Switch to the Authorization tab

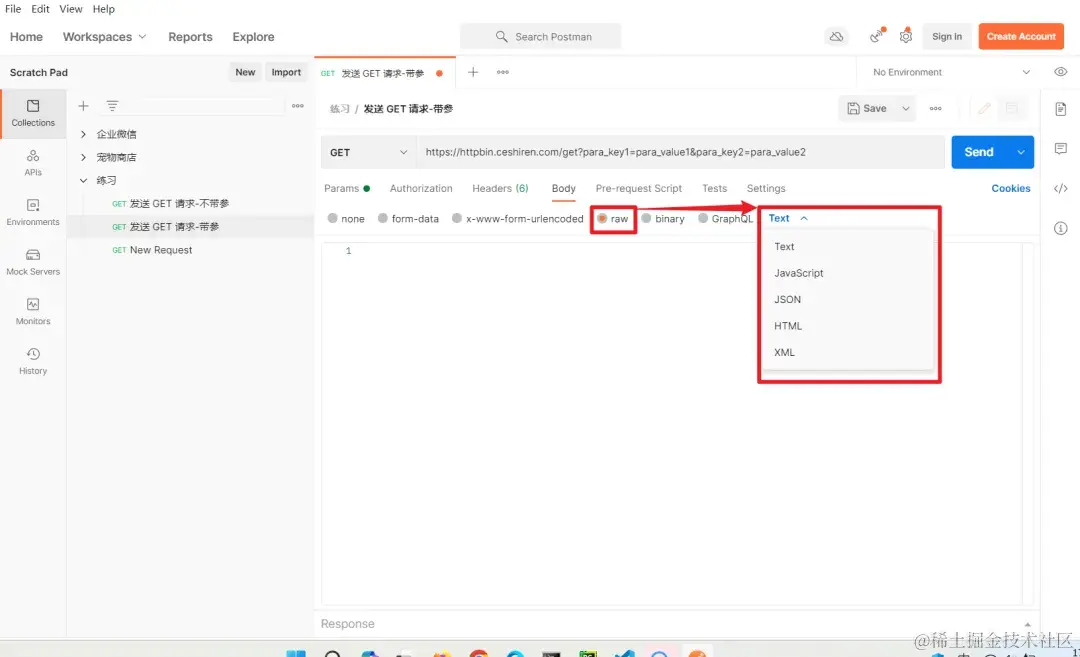(421, 188)
